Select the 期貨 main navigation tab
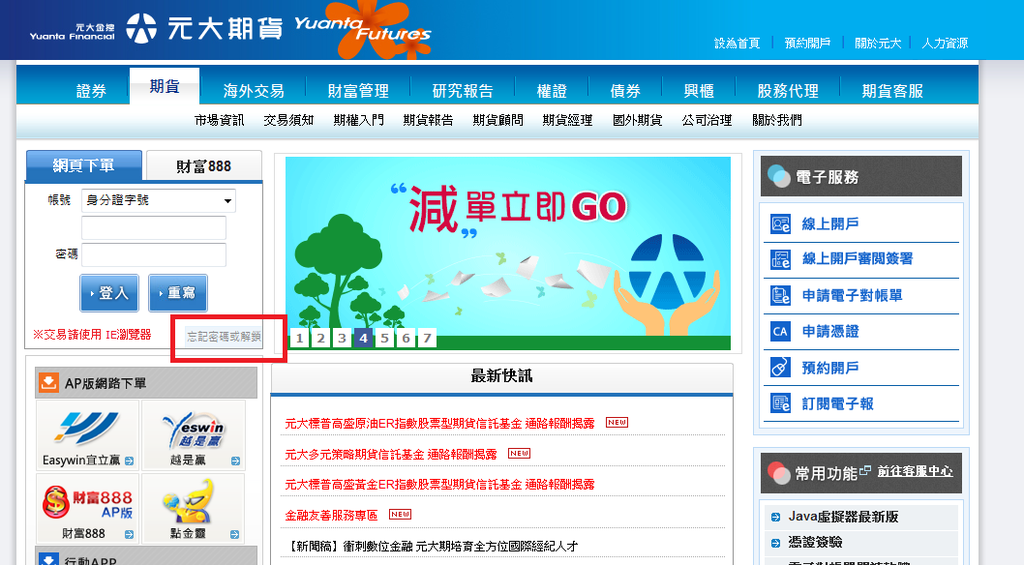The image size is (1024, 565). point(165,86)
